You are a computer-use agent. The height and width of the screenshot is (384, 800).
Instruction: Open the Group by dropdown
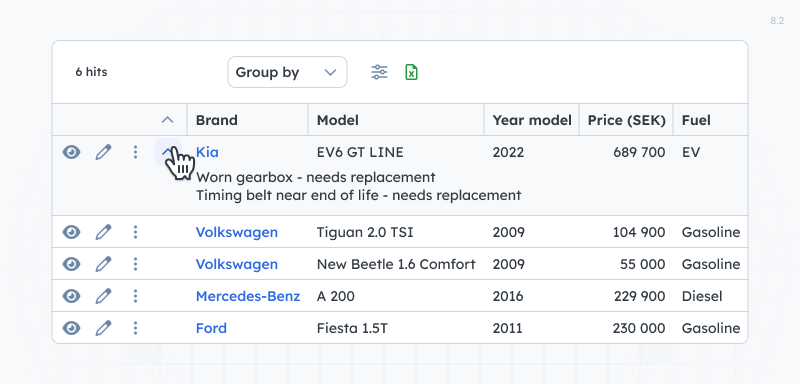(x=287, y=72)
